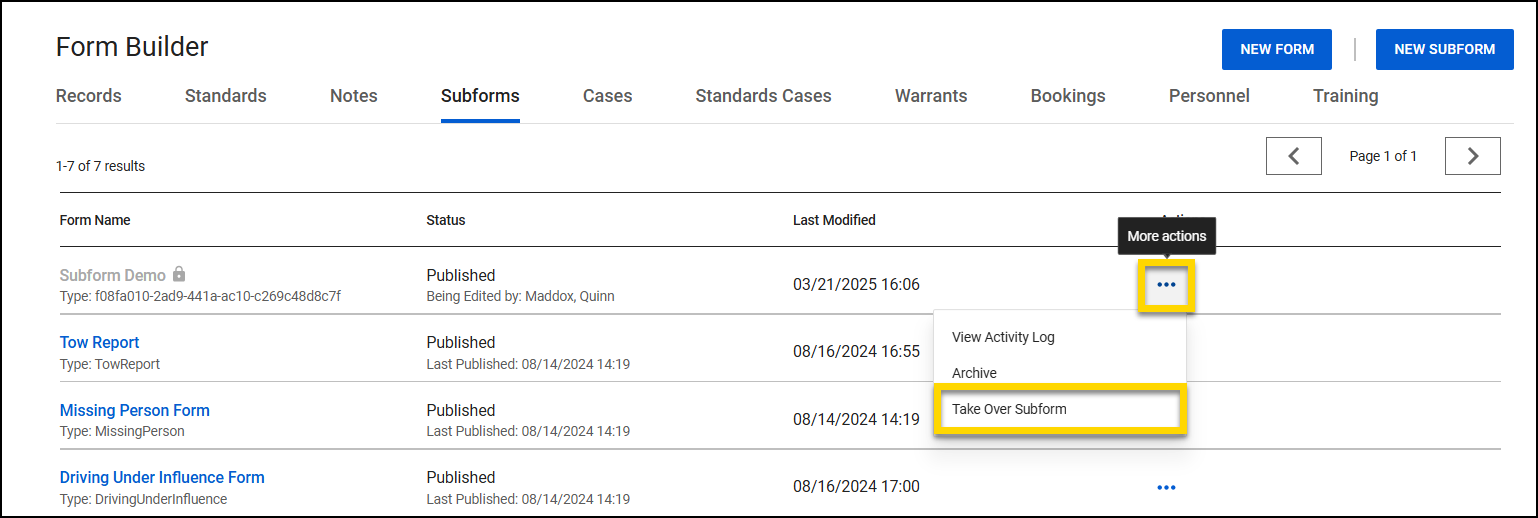Viewport: 1538px width, 518px height.
Task: Switch to the Notes tab
Action: tap(354, 96)
